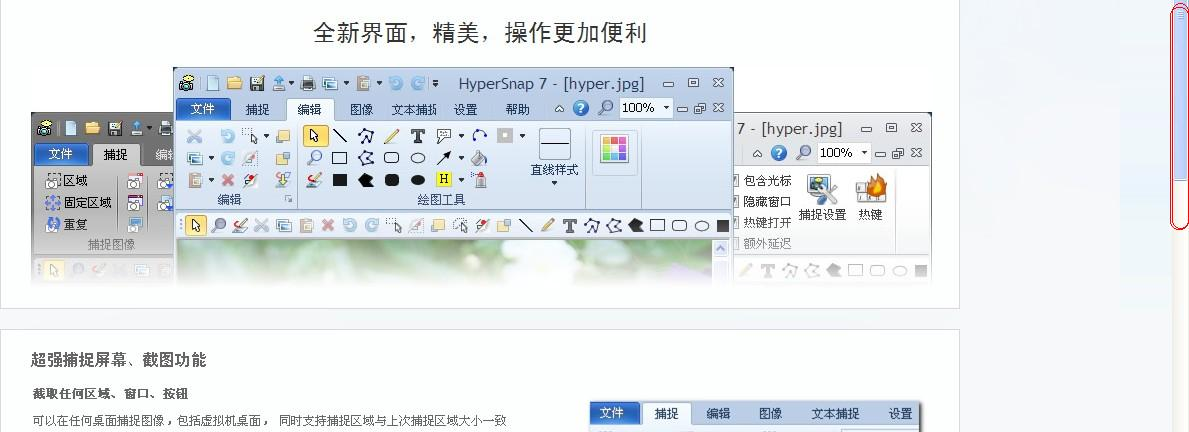This screenshot has height=432, width=1189.
Task: Toggle the 包含光标 checkbox
Action: pos(737,181)
